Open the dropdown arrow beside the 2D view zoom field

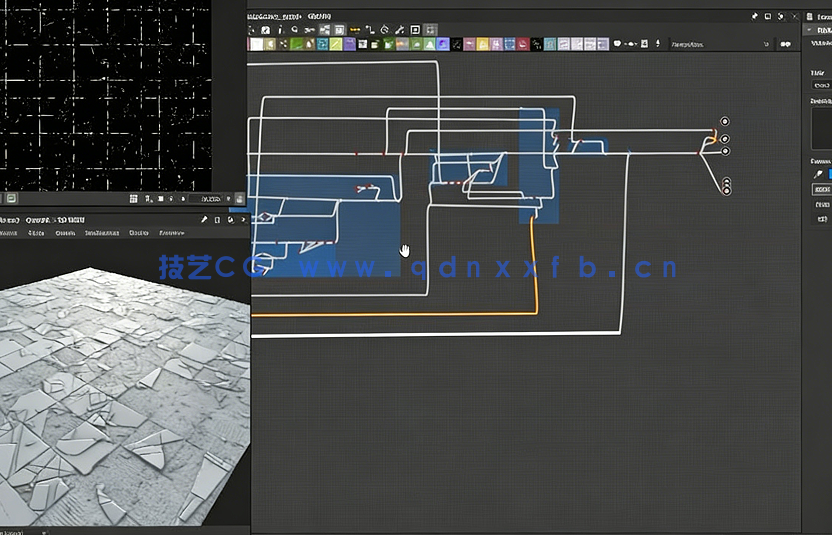click(229, 199)
